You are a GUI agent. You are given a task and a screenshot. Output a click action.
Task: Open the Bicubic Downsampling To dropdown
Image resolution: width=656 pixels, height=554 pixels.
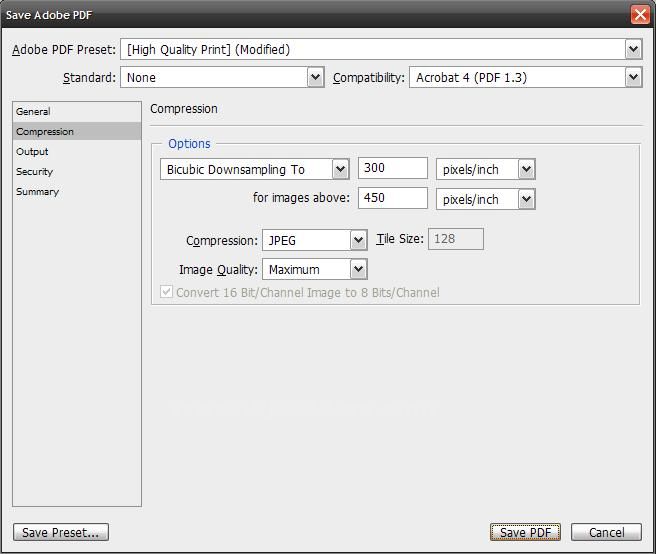[254, 169]
